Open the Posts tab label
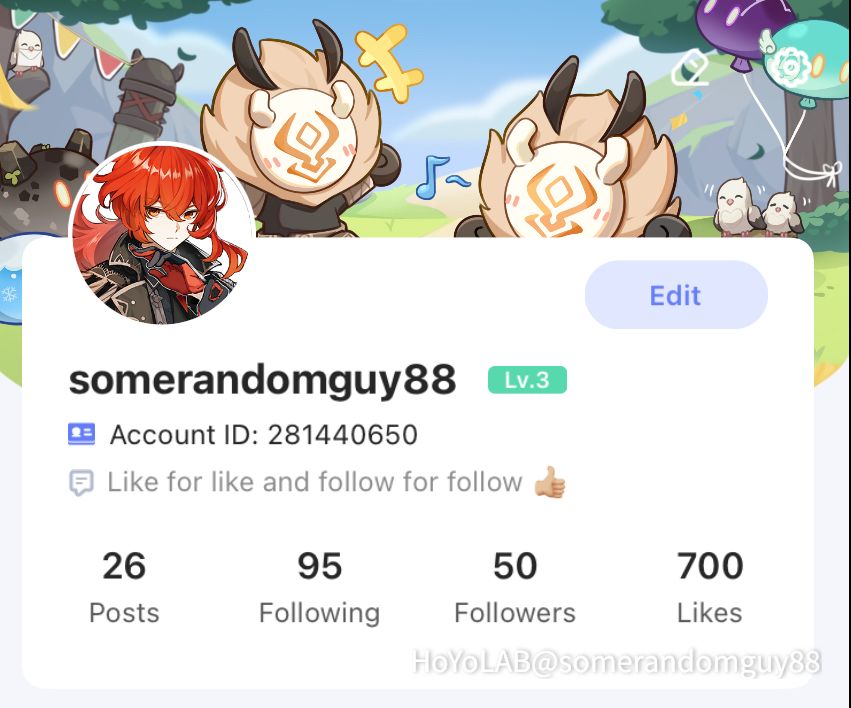851x708 pixels. [124, 613]
